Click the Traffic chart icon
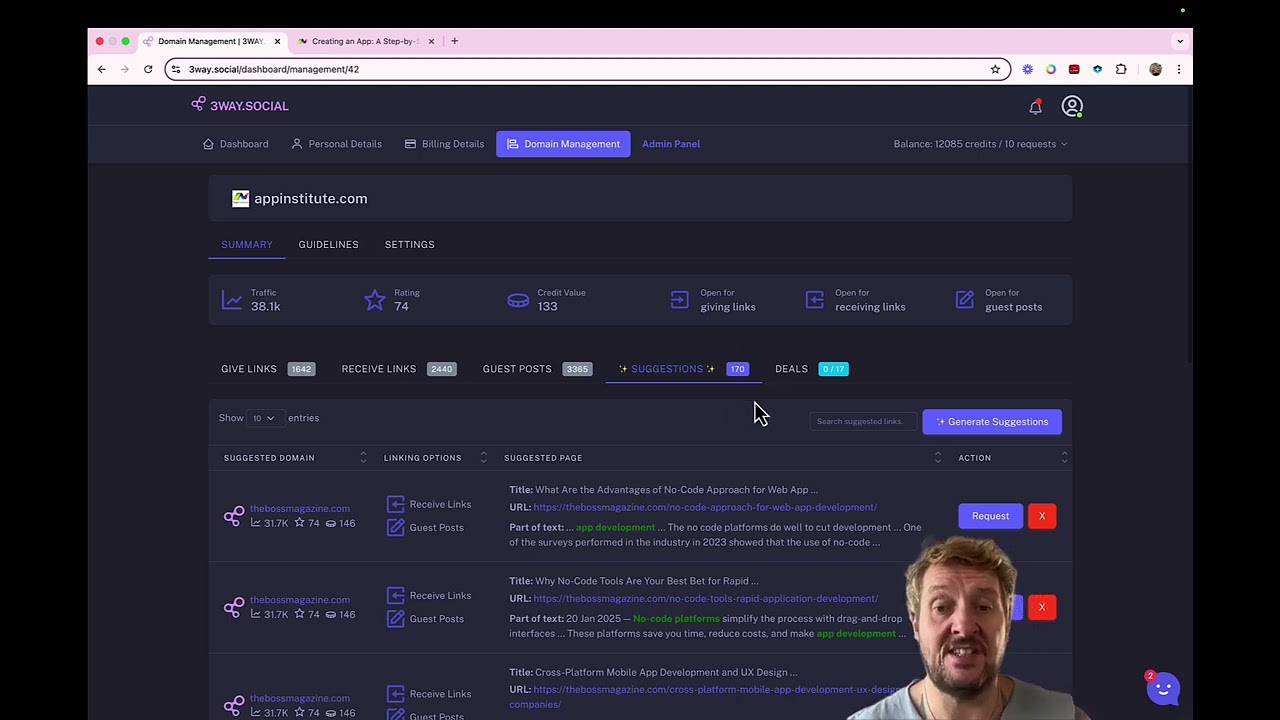The width and height of the screenshot is (1280, 720). click(x=232, y=300)
